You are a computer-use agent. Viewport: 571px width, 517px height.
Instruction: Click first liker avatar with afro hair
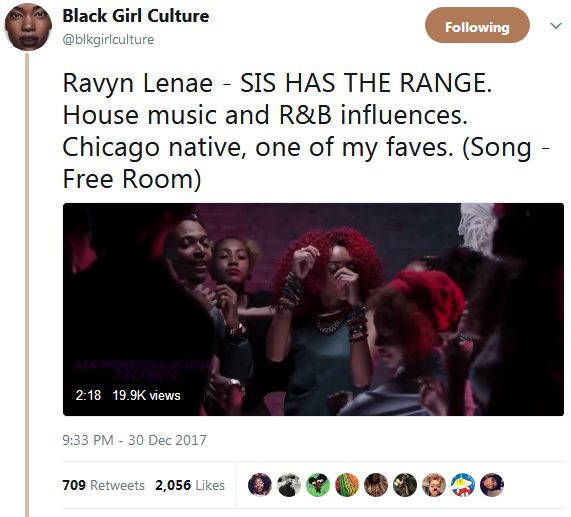(260, 485)
